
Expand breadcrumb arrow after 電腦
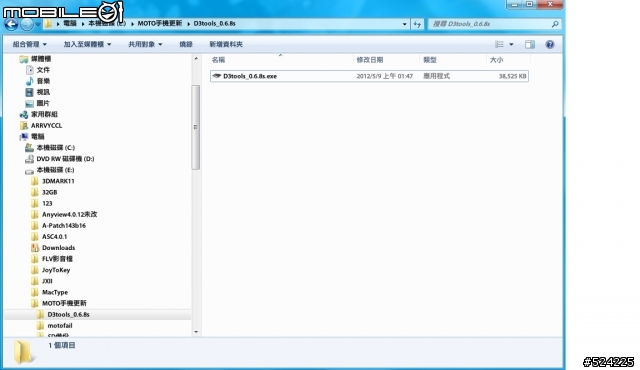pos(83,24)
